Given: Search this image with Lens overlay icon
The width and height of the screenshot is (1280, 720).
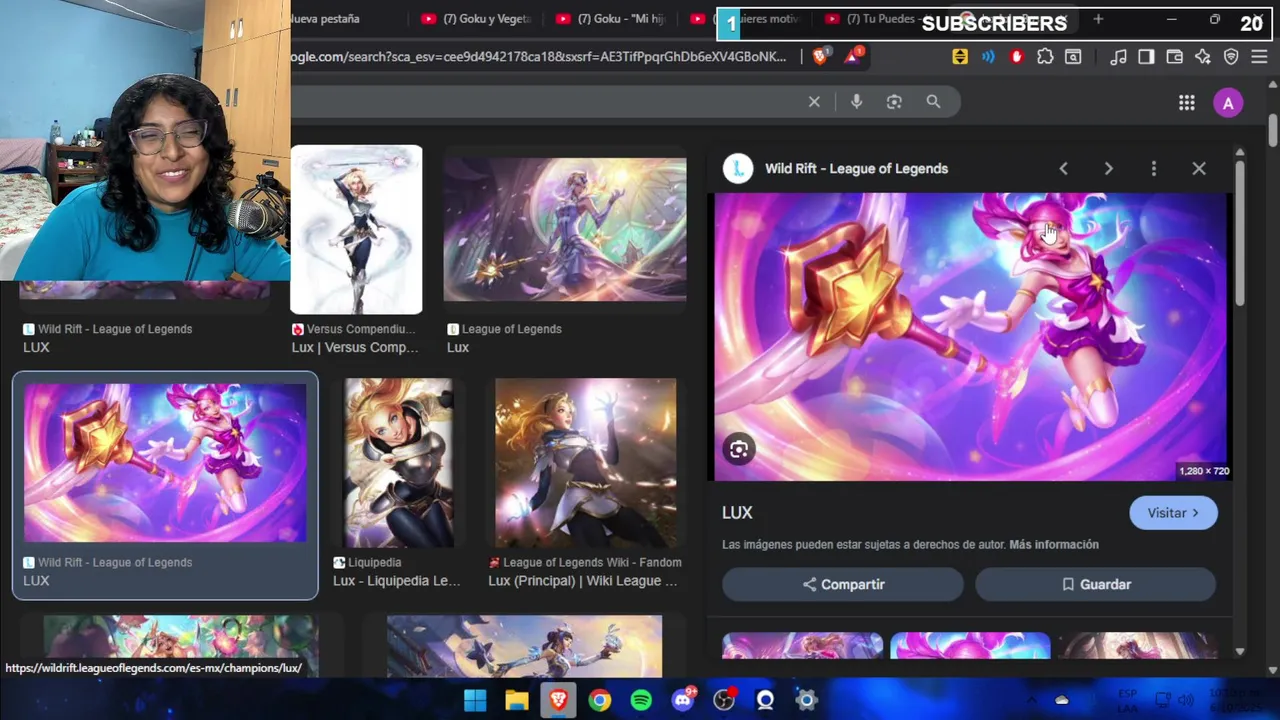Looking at the screenshot, I should [x=738, y=450].
